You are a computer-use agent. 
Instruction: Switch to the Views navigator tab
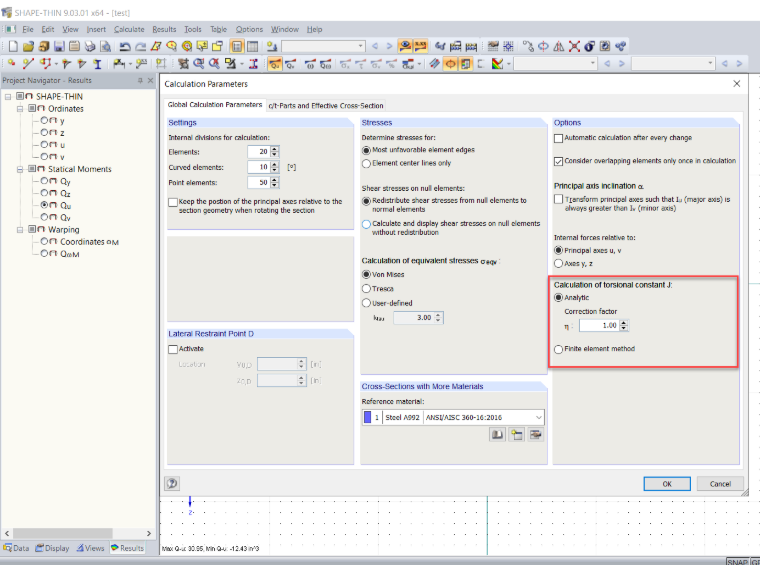click(x=90, y=548)
